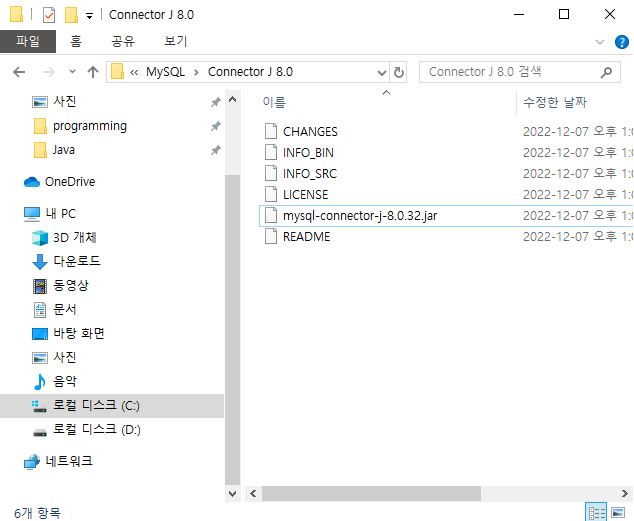634x521 pixels.
Task: Refresh the folder with the reload icon
Action: pos(399,72)
